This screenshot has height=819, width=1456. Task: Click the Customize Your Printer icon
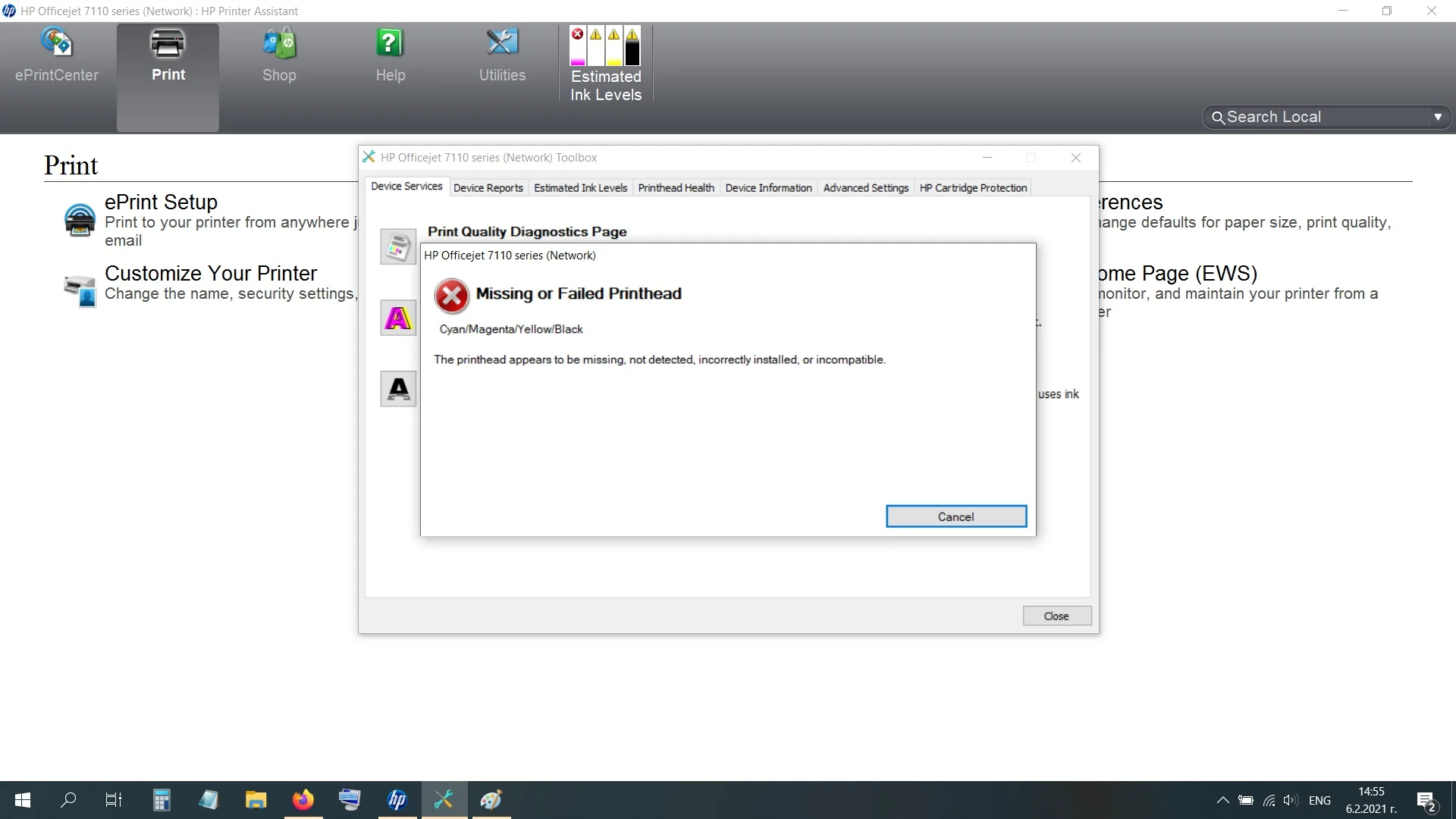coord(80,291)
